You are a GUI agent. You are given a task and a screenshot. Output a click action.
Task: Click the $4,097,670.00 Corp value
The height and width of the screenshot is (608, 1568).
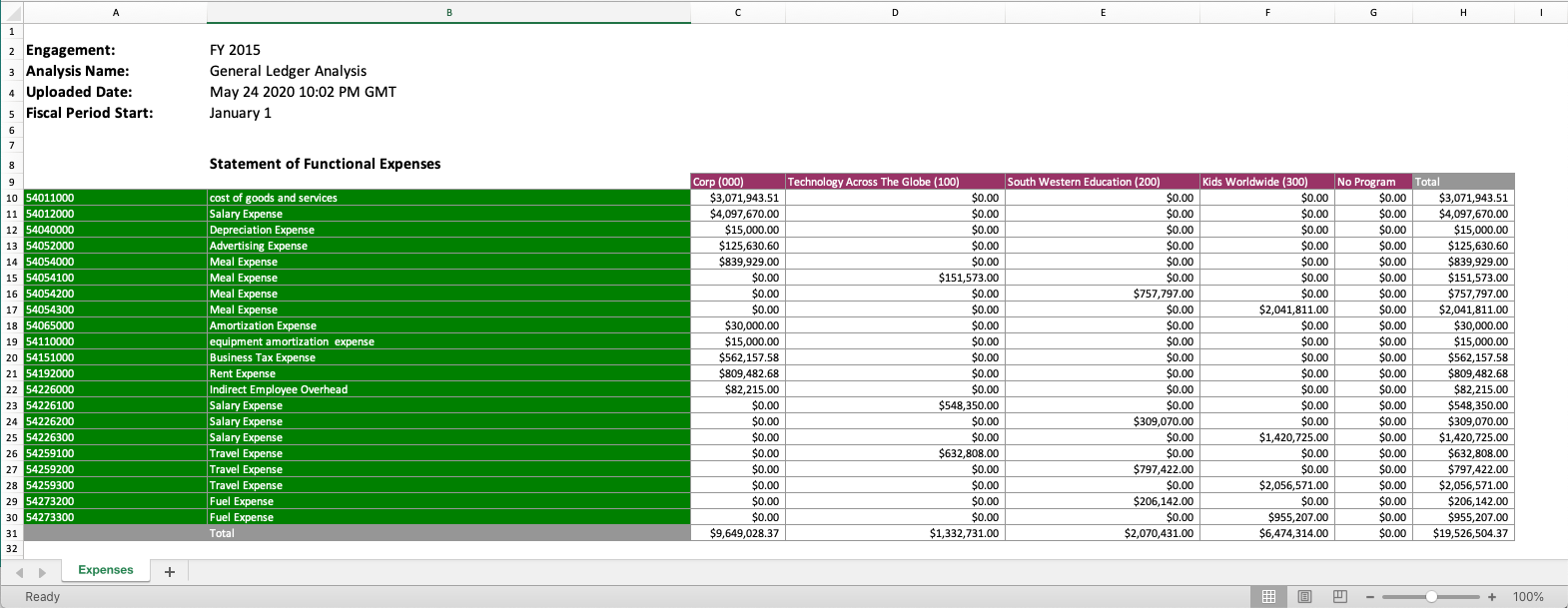pyautogui.click(x=738, y=214)
